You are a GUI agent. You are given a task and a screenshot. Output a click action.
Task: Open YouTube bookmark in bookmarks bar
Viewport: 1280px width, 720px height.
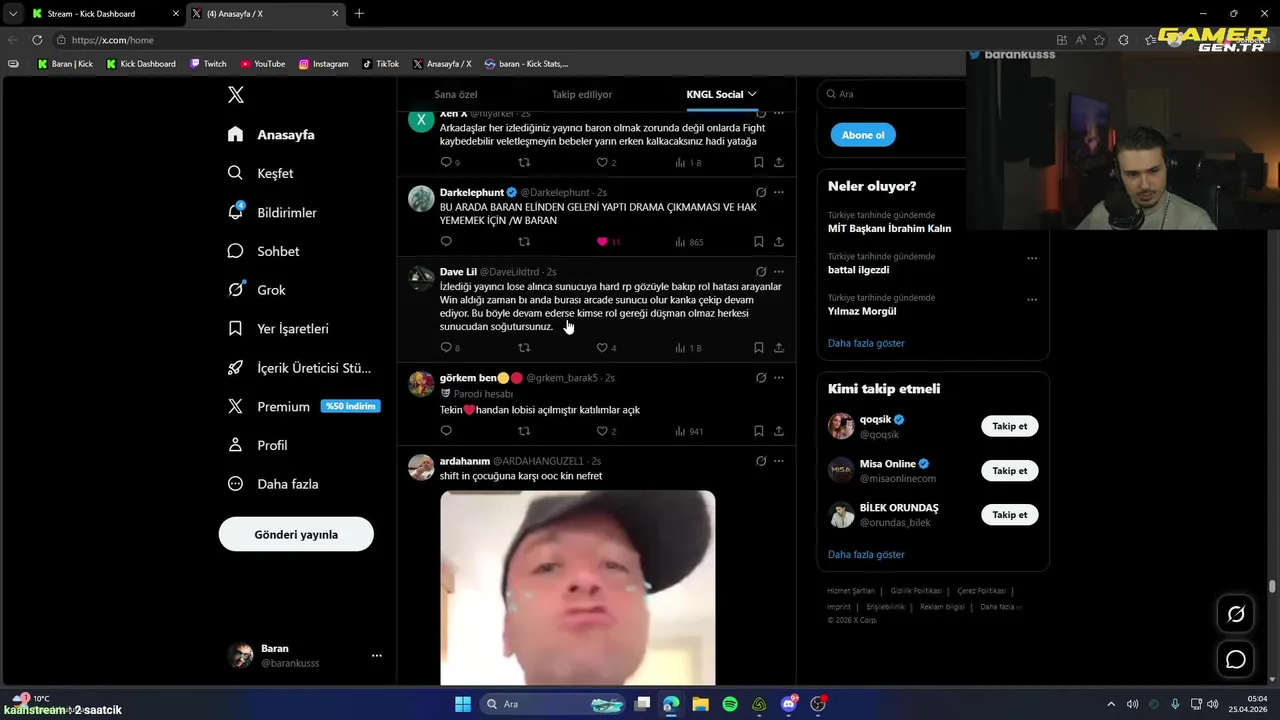[x=262, y=64]
